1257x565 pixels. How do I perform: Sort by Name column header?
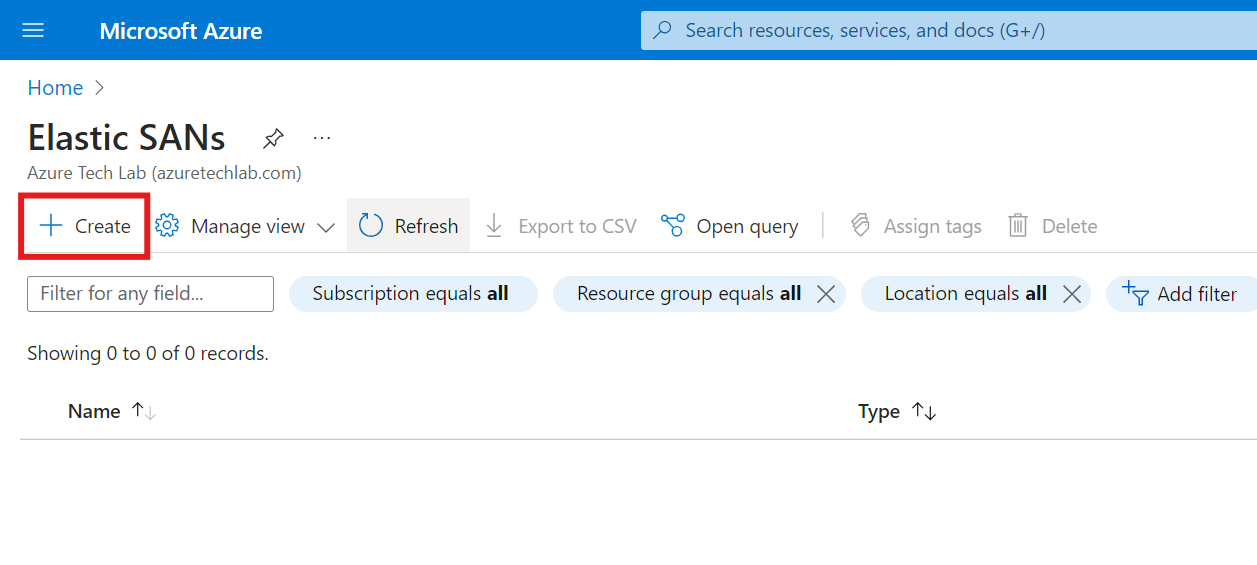[x=94, y=411]
